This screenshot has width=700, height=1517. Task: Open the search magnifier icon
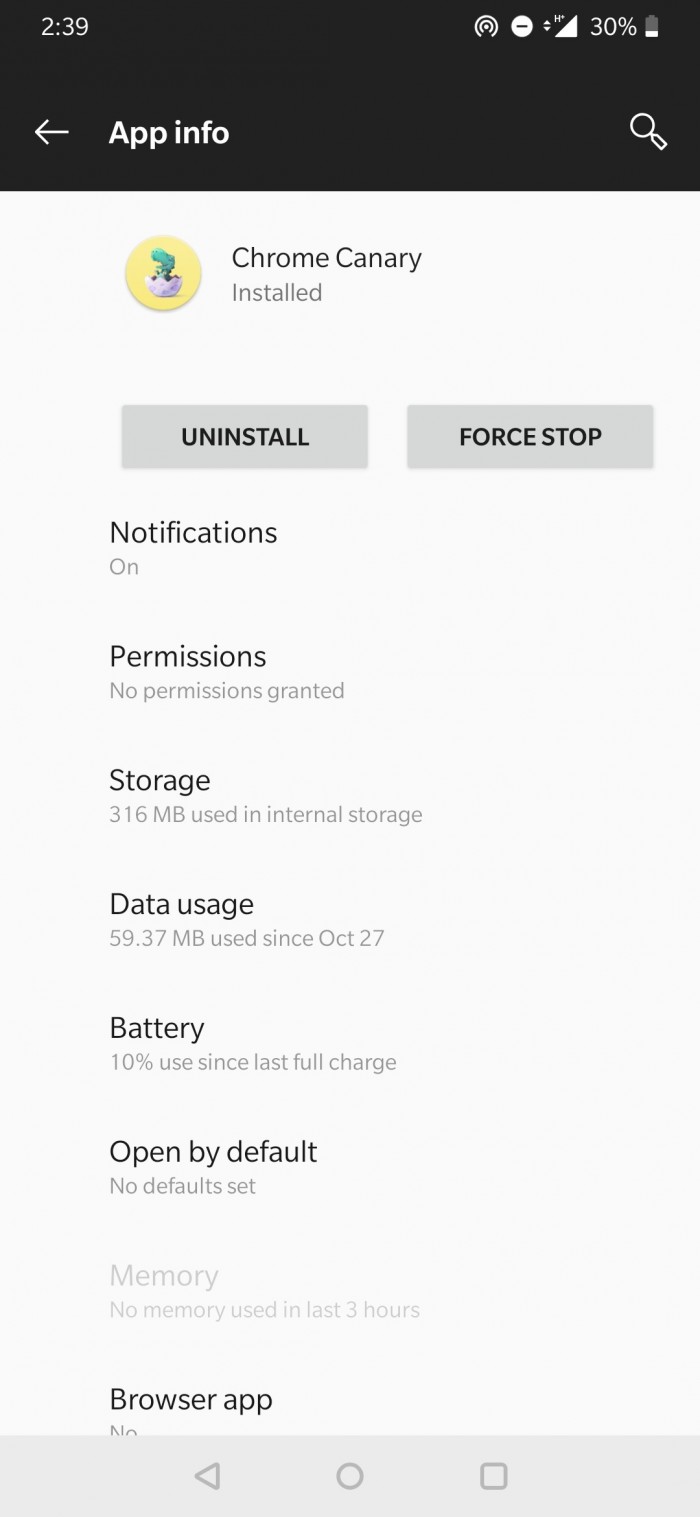click(x=647, y=131)
